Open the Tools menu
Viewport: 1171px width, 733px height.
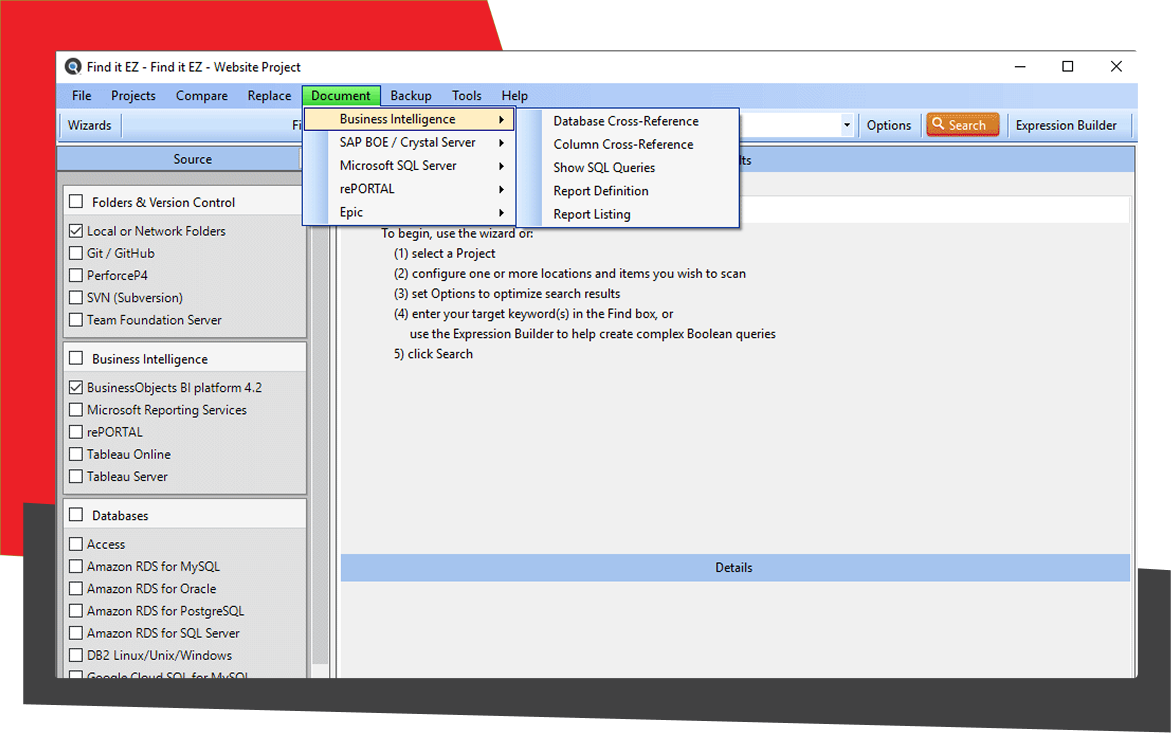point(467,96)
